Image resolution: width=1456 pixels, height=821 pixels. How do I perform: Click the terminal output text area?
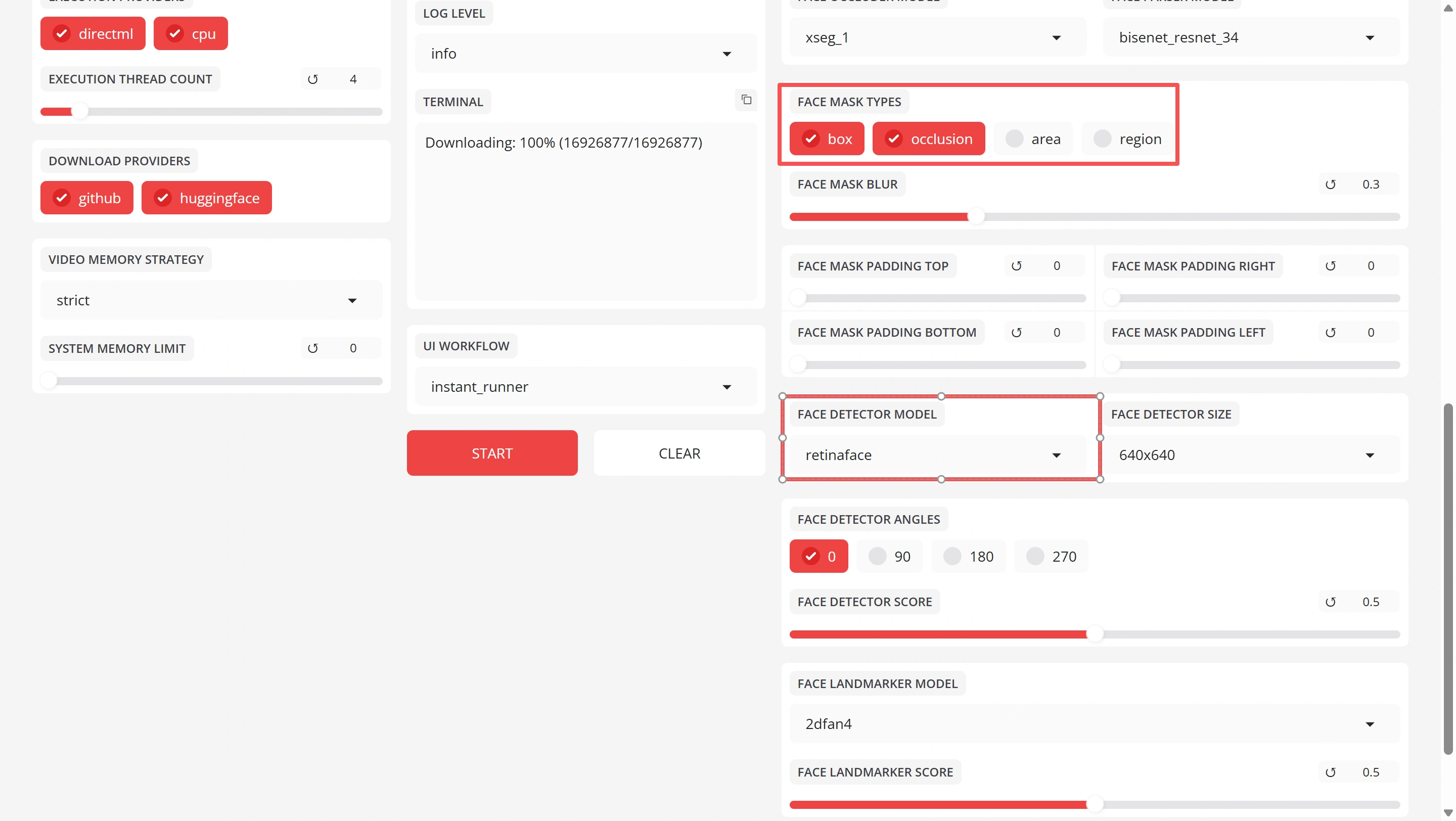pyautogui.click(x=585, y=212)
